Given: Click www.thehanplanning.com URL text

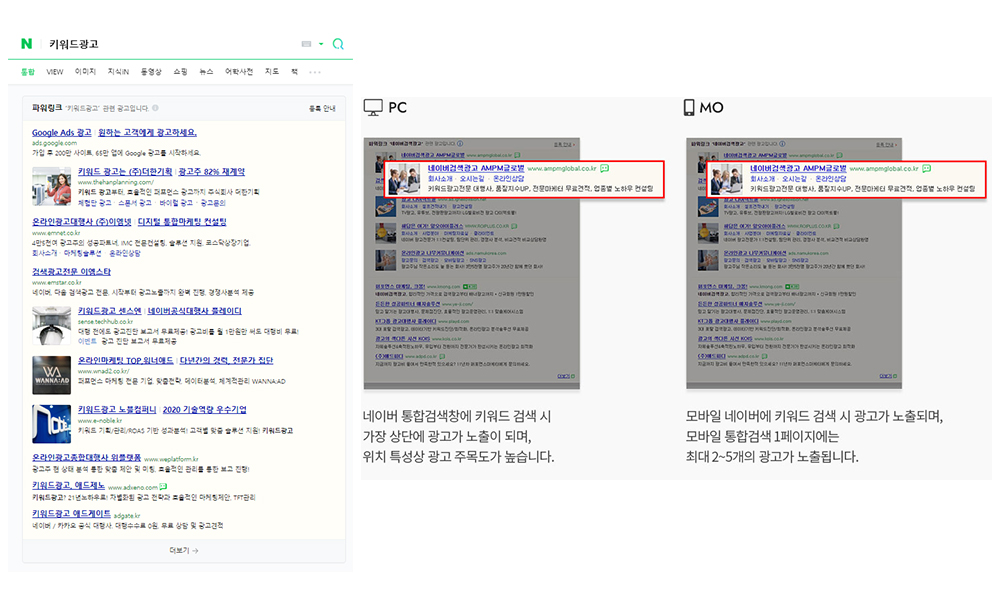Looking at the screenshot, I should point(115,182).
